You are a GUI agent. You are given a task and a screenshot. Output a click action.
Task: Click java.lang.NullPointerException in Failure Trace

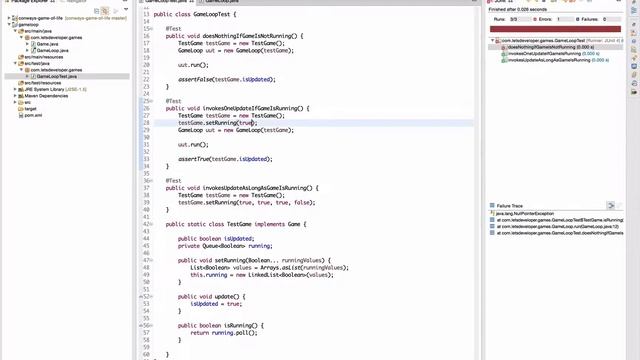[524, 213]
